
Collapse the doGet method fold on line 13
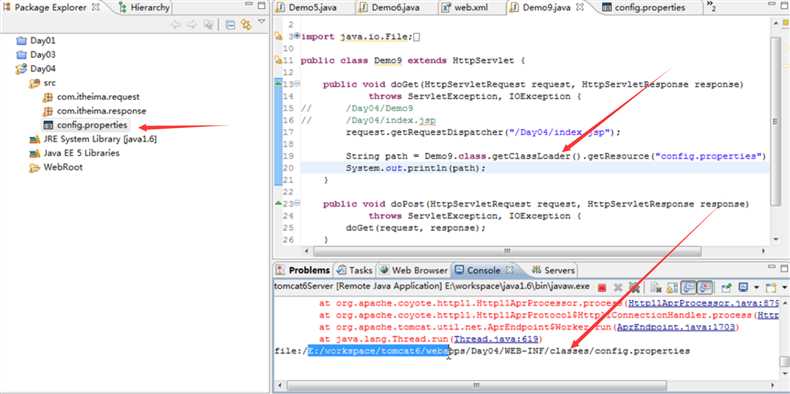tap(297, 84)
